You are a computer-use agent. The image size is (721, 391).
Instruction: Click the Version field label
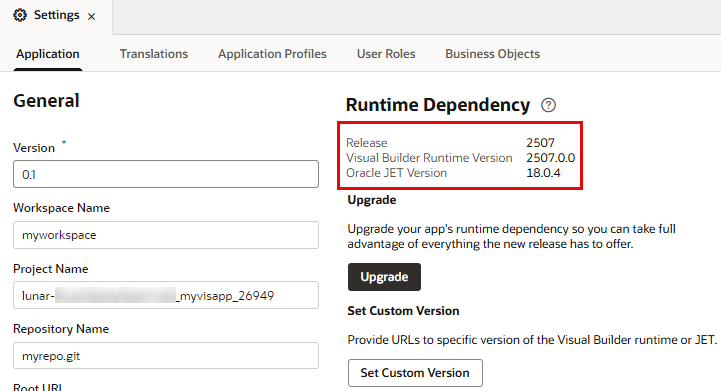34,148
